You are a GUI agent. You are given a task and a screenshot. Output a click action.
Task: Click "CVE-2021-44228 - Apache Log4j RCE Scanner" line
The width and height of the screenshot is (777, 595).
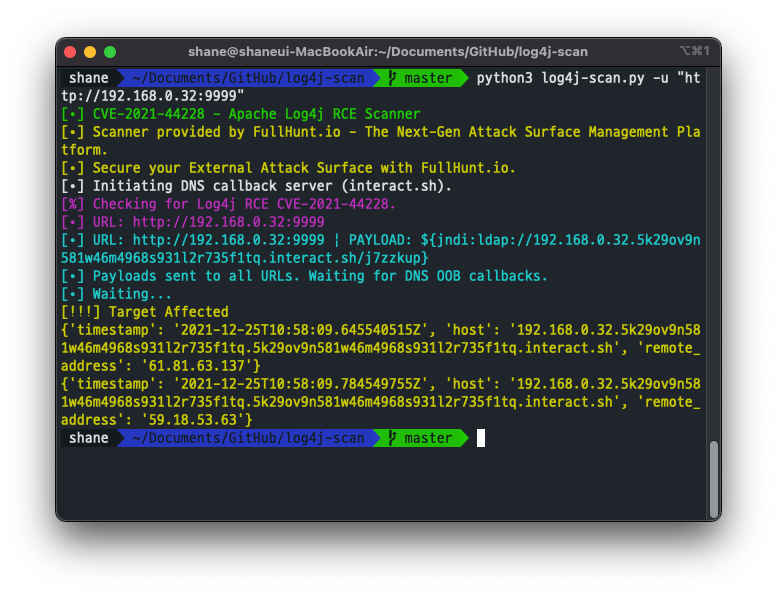coord(240,114)
